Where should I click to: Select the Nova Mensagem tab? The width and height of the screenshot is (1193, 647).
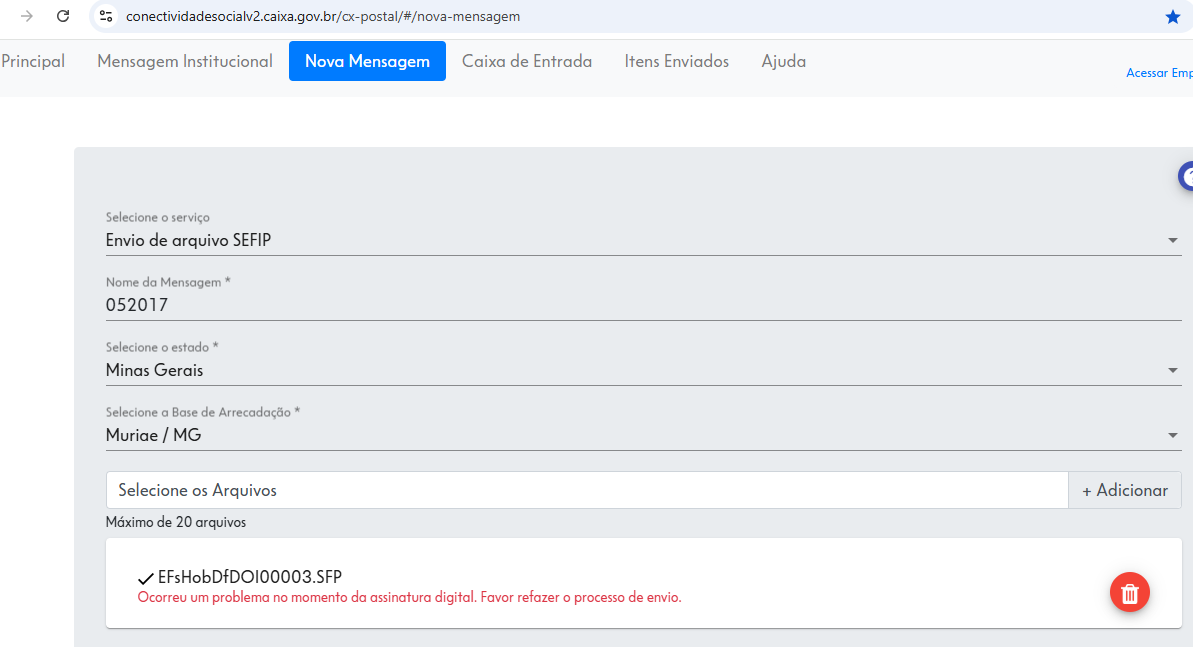click(x=367, y=61)
